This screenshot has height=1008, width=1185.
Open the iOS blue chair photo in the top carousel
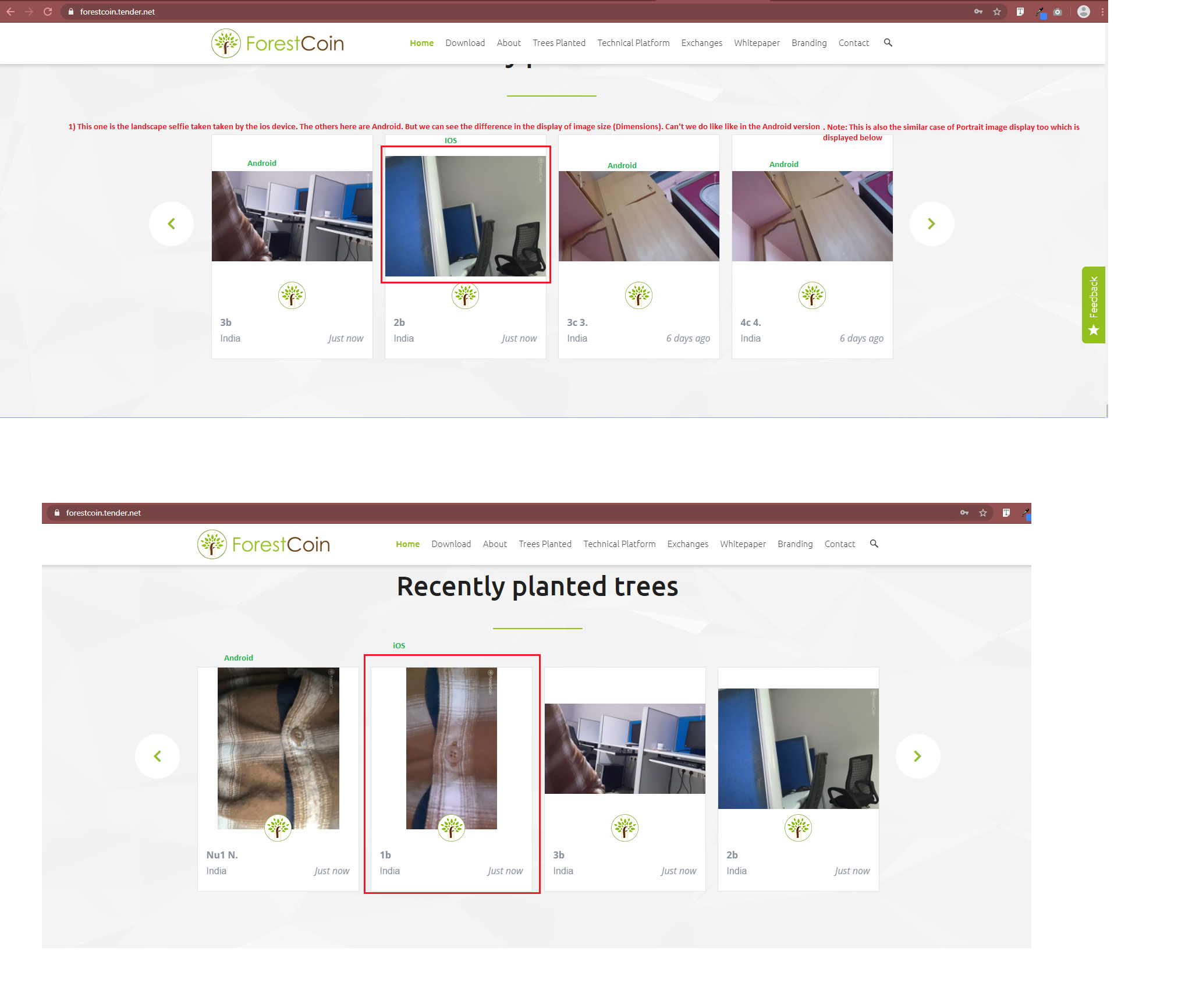(465, 216)
